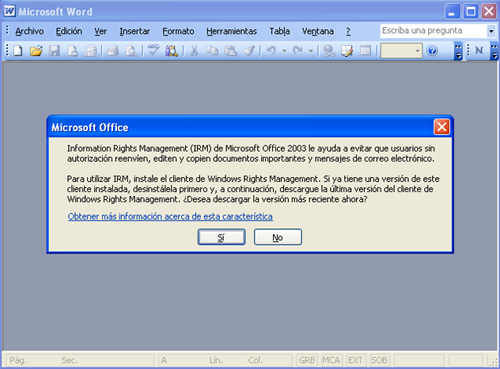The height and width of the screenshot is (369, 500).
Task: Expand Formatting toolbar options chevron
Action: (x=494, y=51)
